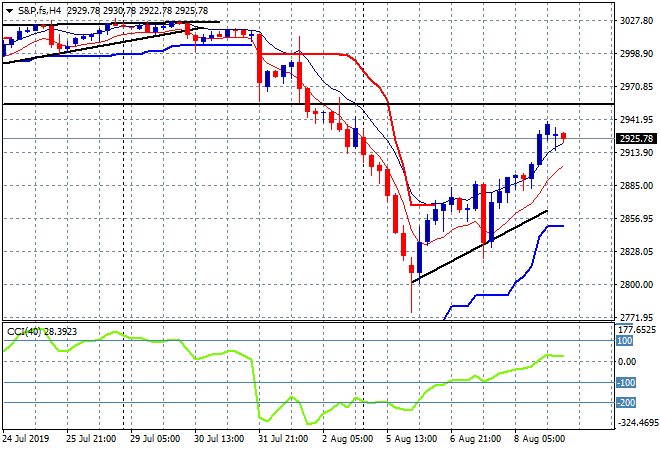Click the 2800.00 price axis label
Screen dimensions: 660x450
[636, 285]
